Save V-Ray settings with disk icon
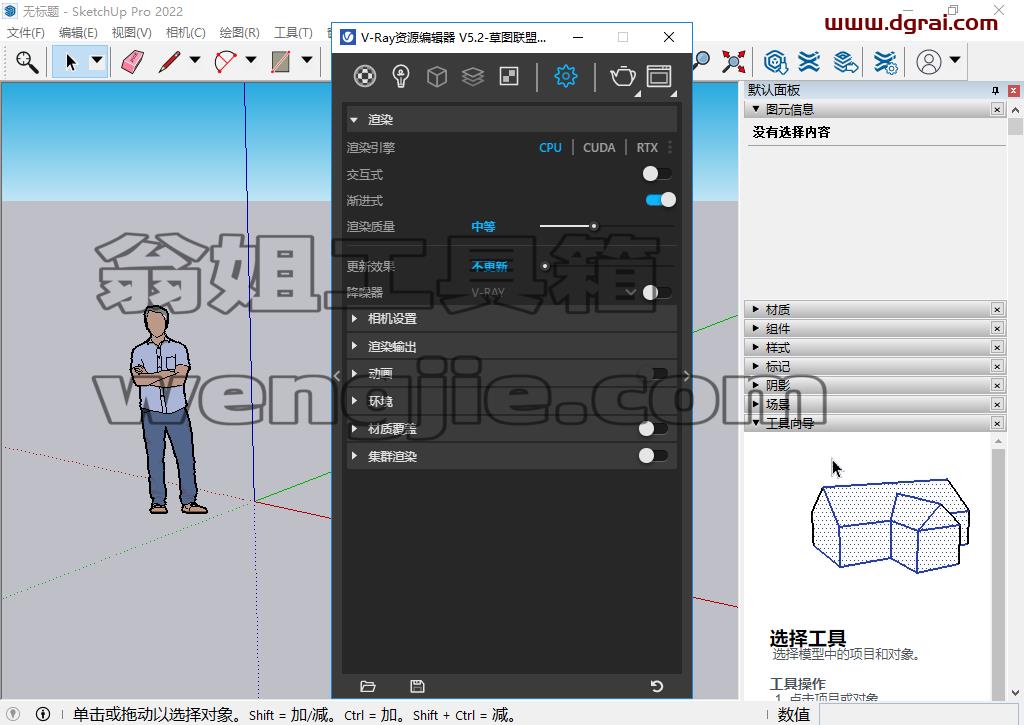This screenshot has width=1024, height=725. (x=417, y=686)
